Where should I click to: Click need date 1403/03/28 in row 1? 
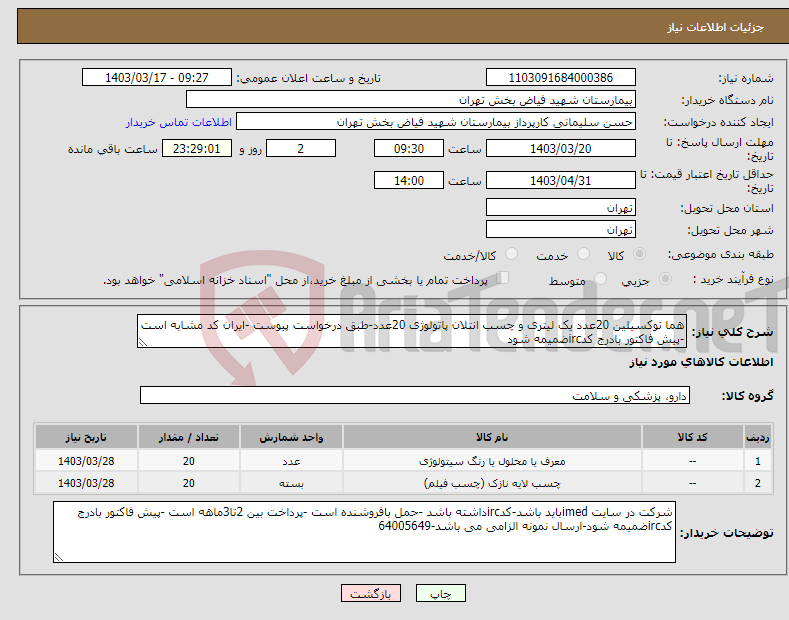[x=86, y=461]
